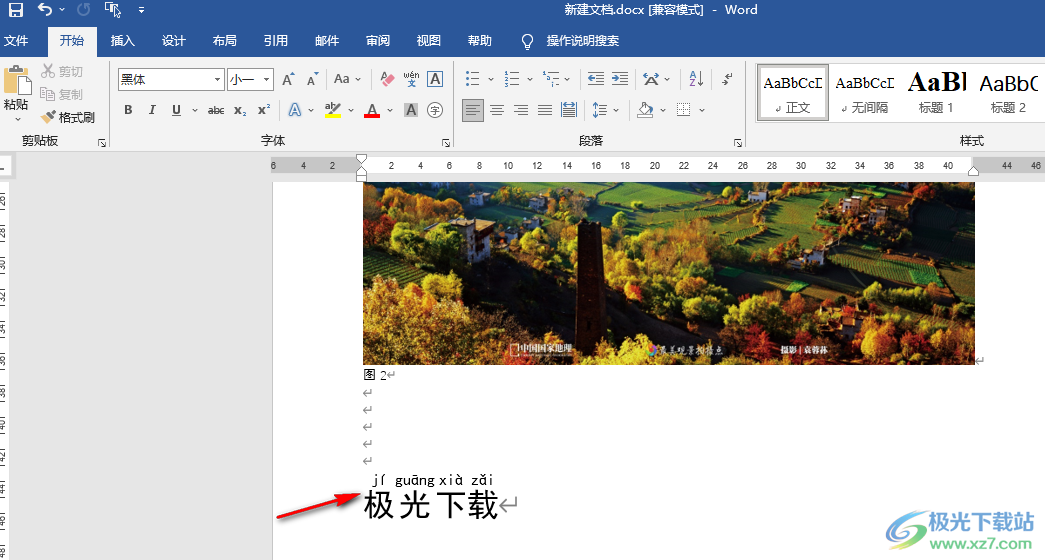Save the document with the floppy disk icon
The height and width of the screenshot is (560, 1045).
15,10
